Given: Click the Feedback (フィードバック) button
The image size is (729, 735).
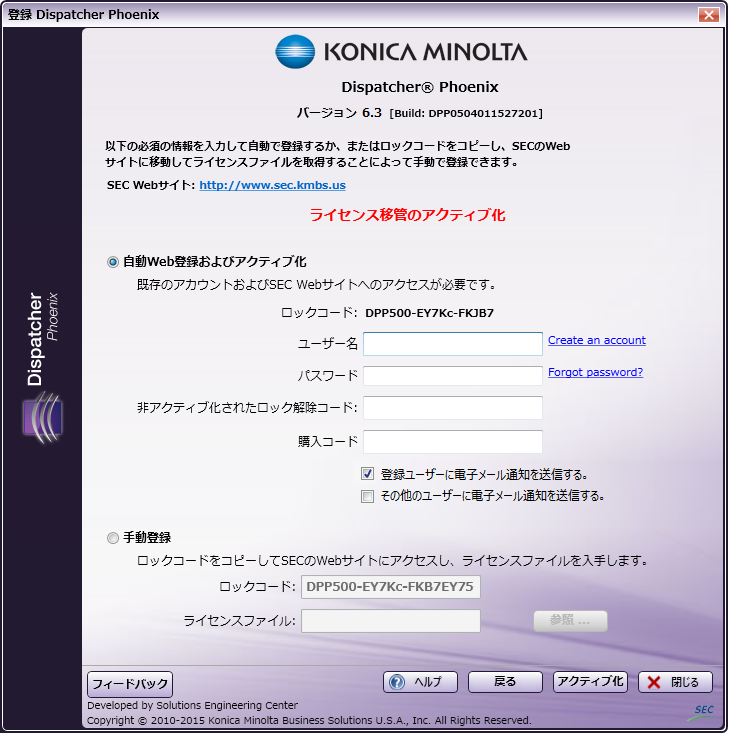Looking at the screenshot, I should 130,684.
